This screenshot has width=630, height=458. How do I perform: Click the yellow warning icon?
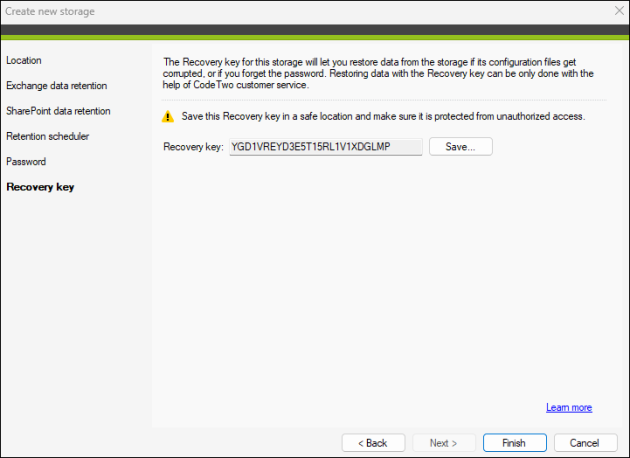tap(168, 117)
